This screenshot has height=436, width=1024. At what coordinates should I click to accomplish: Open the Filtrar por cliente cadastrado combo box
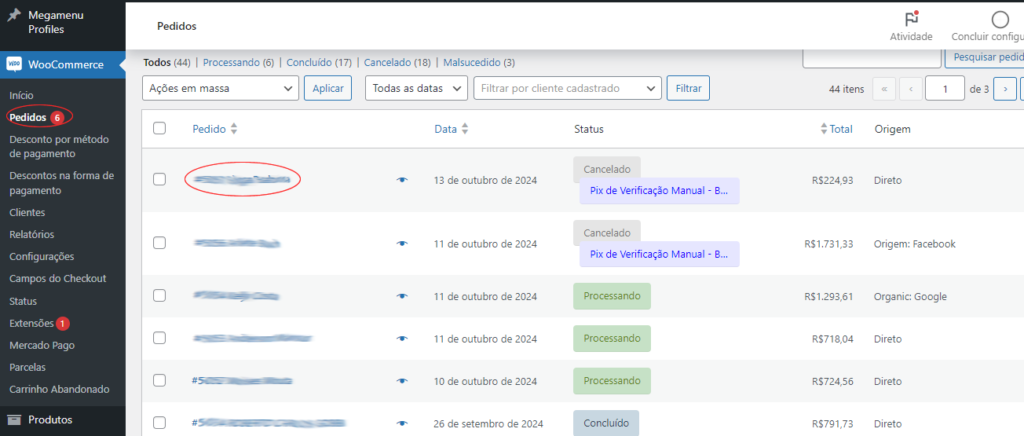pos(567,88)
